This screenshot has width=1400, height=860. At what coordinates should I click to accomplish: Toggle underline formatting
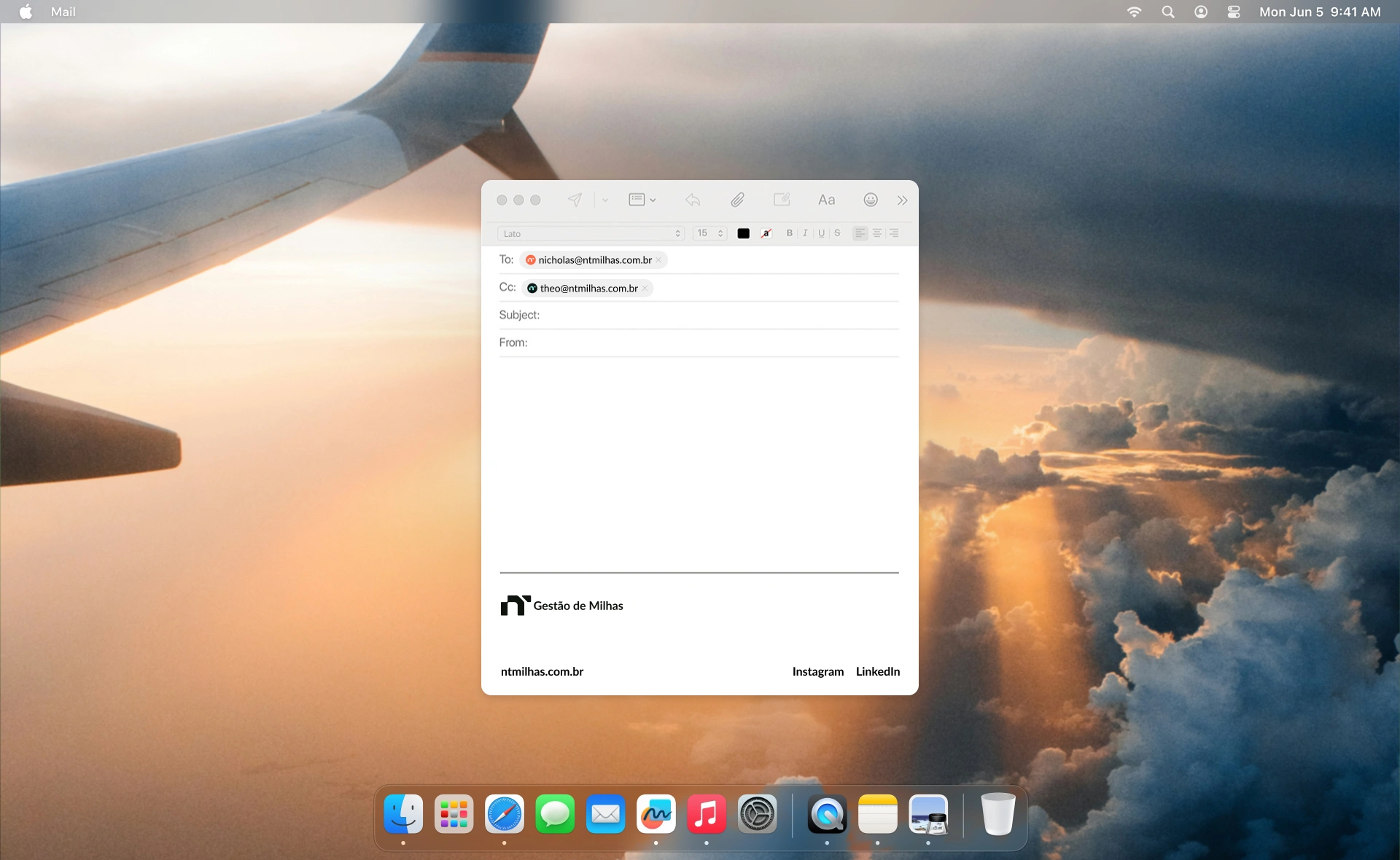821,233
